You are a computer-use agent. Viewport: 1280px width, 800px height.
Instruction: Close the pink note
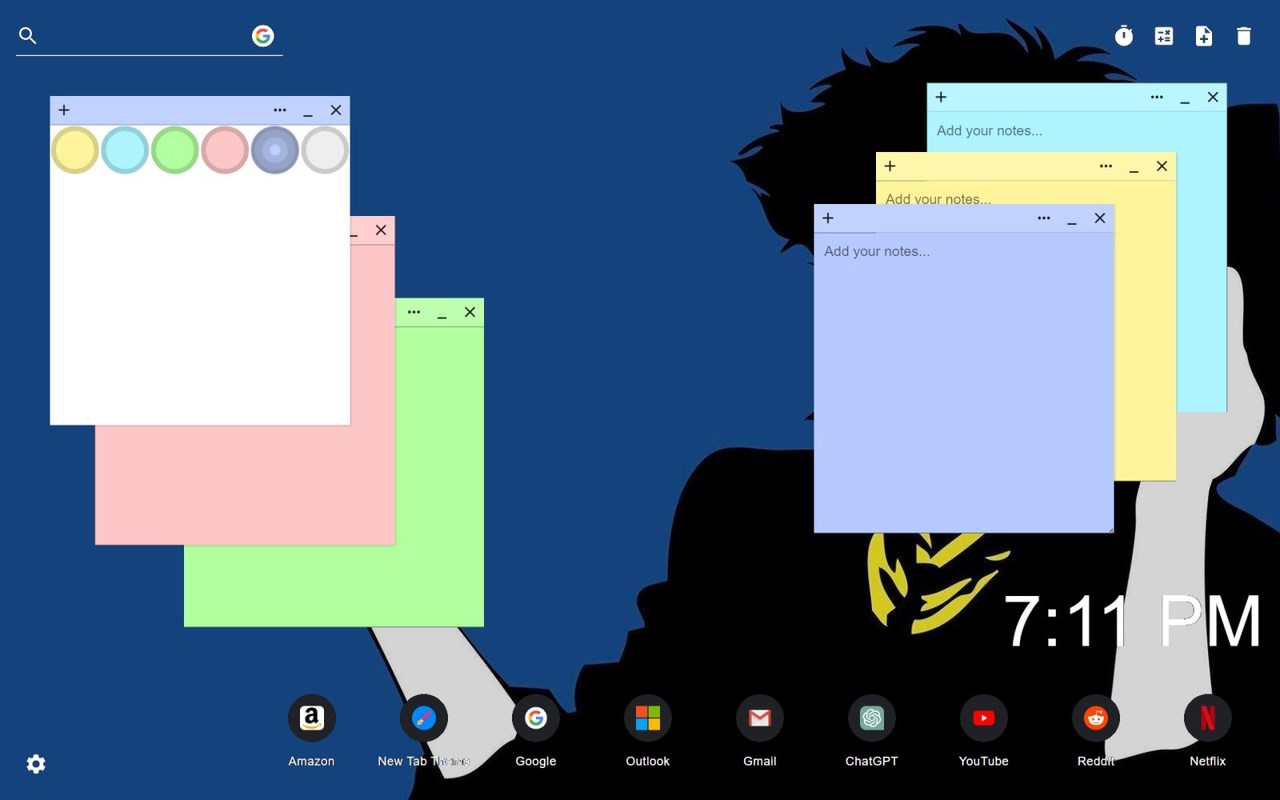pyautogui.click(x=381, y=230)
